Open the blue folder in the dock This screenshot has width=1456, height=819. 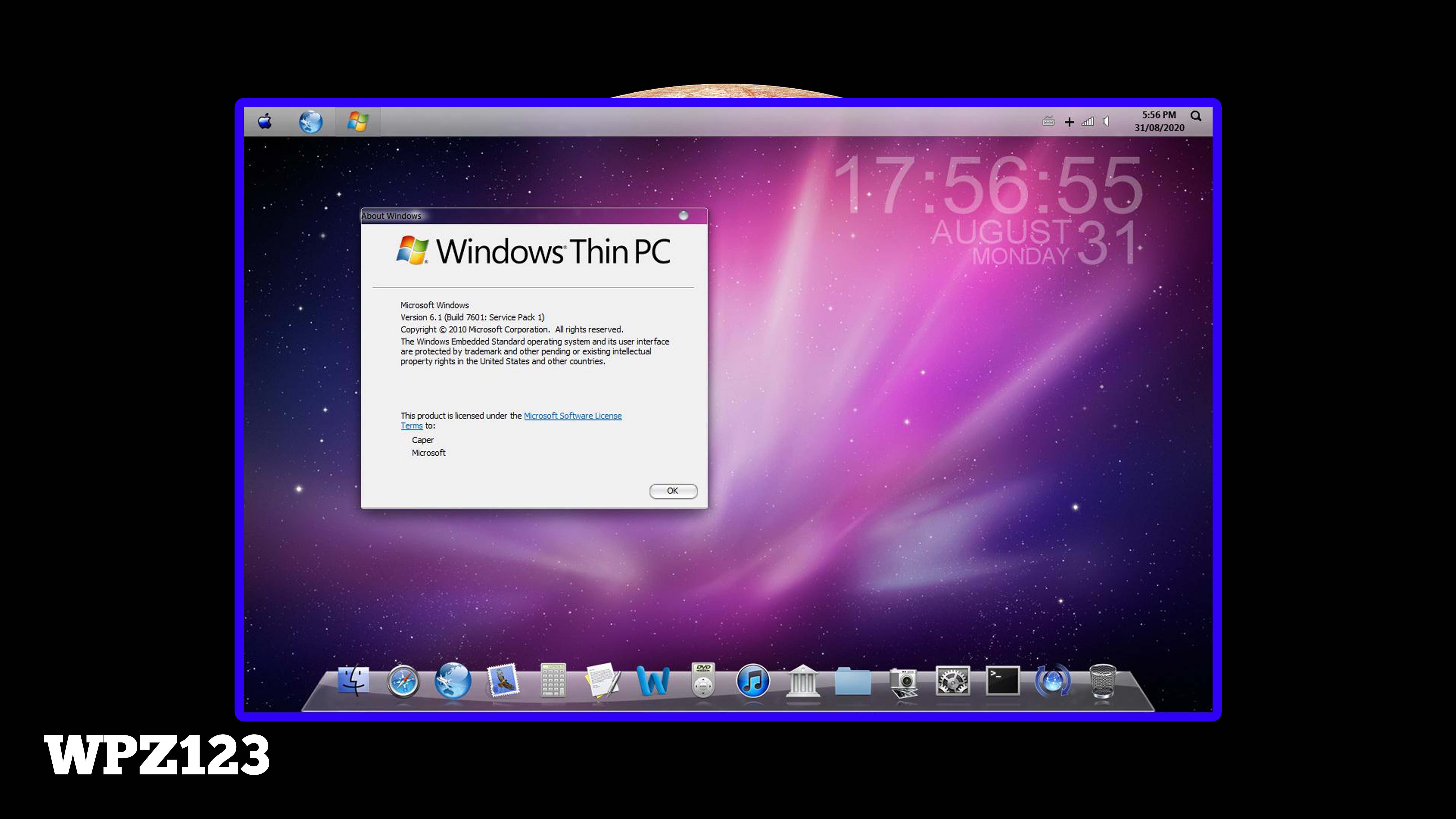click(x=852, y=681)
